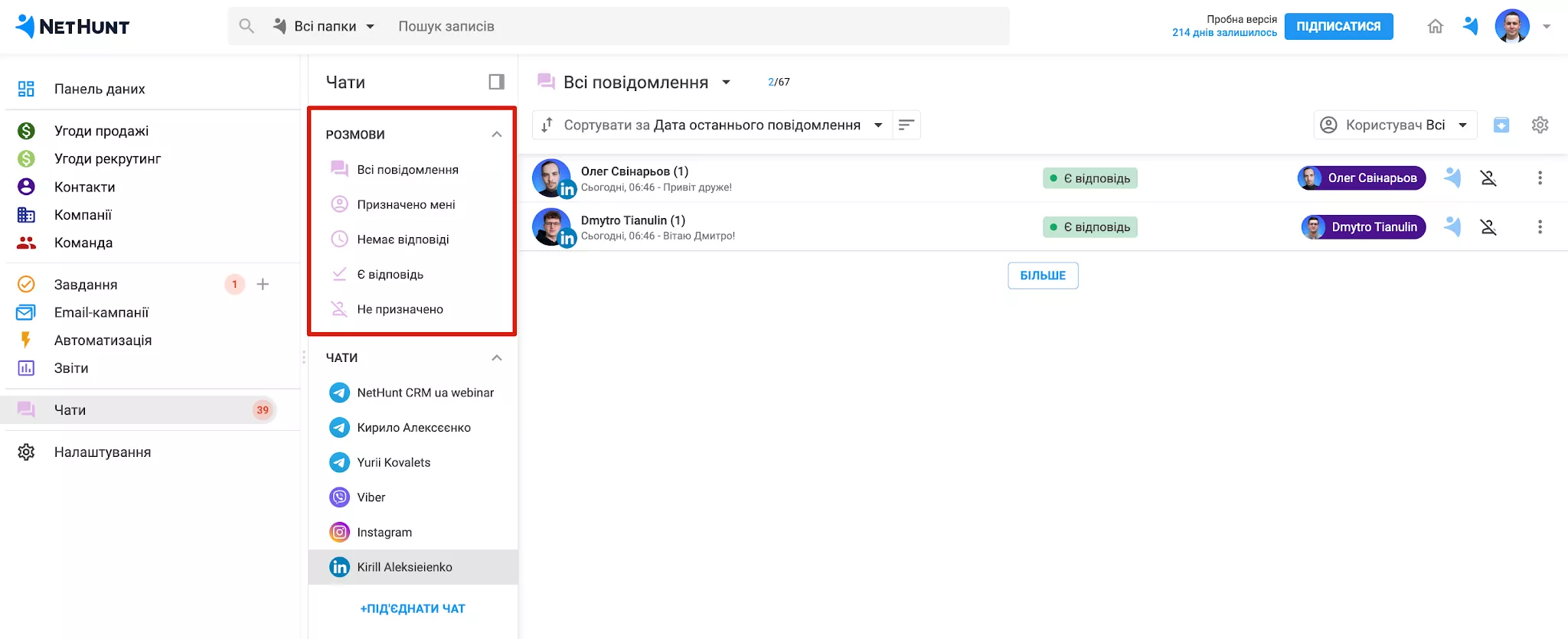Collapse the РОЗМОВИ section
1568x639 pixels.
497,135
